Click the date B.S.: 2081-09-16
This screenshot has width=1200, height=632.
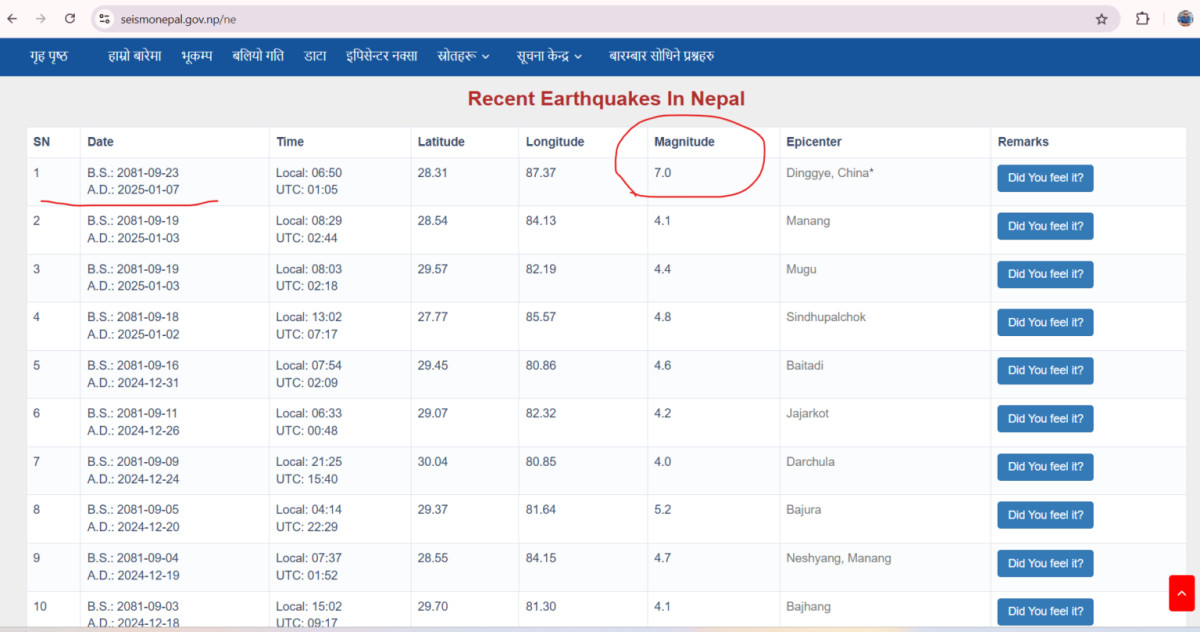click(x=133, y=365)
